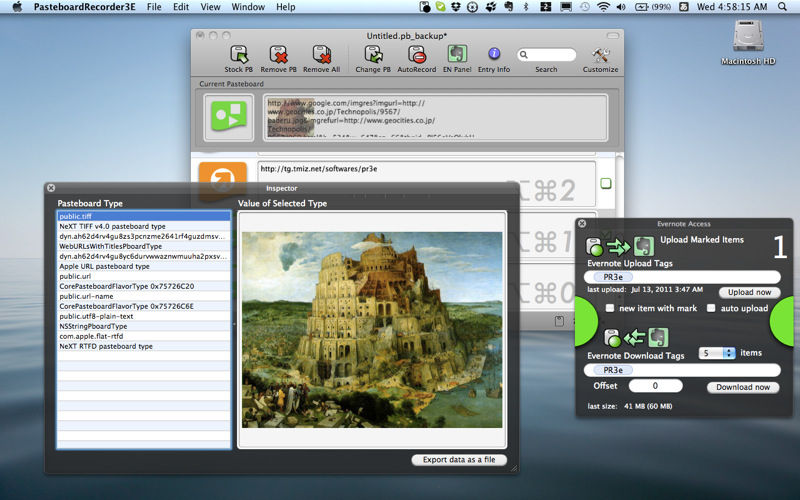Select the com.apple.flat-rtfd row
Screen dimensions: 800x500
[144, 336]
